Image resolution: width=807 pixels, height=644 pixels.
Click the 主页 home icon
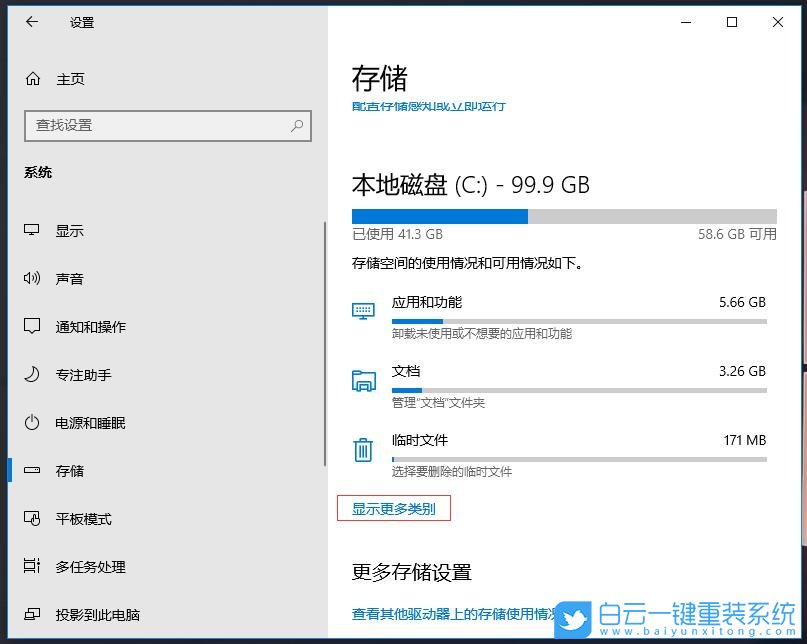click(x=30, y=78)
